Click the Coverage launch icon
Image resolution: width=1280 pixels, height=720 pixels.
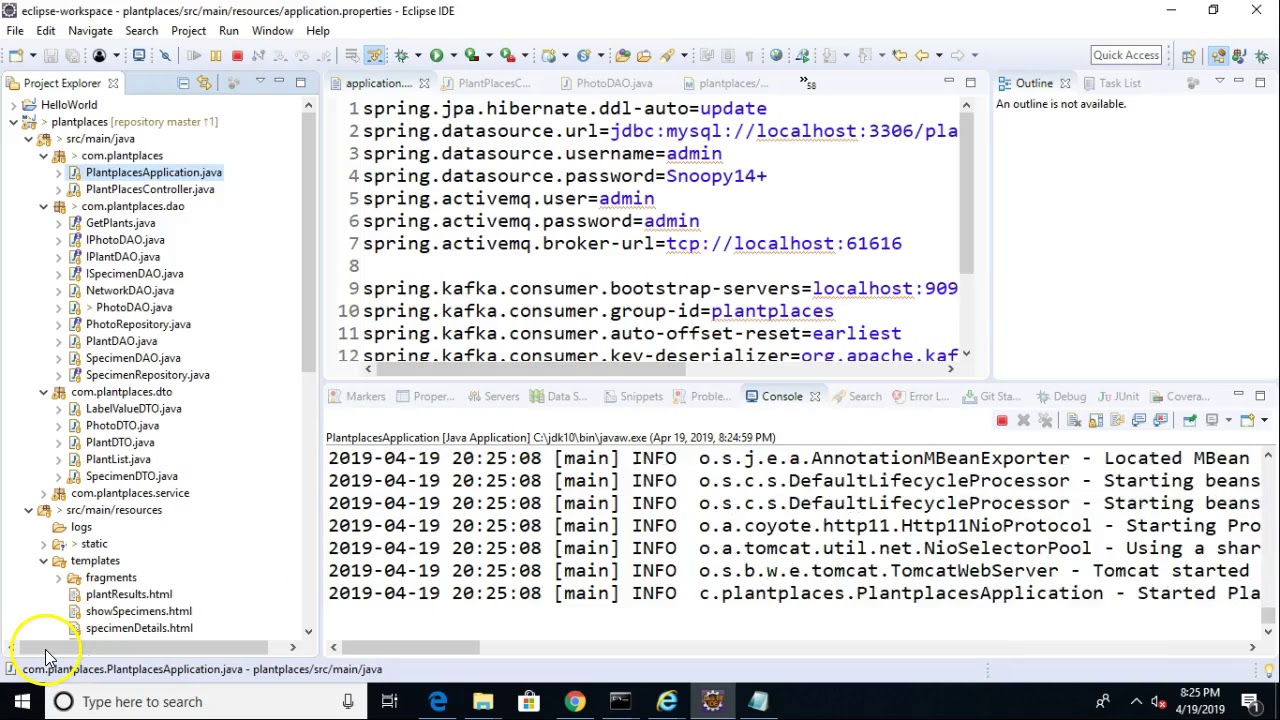click(471, 55)
